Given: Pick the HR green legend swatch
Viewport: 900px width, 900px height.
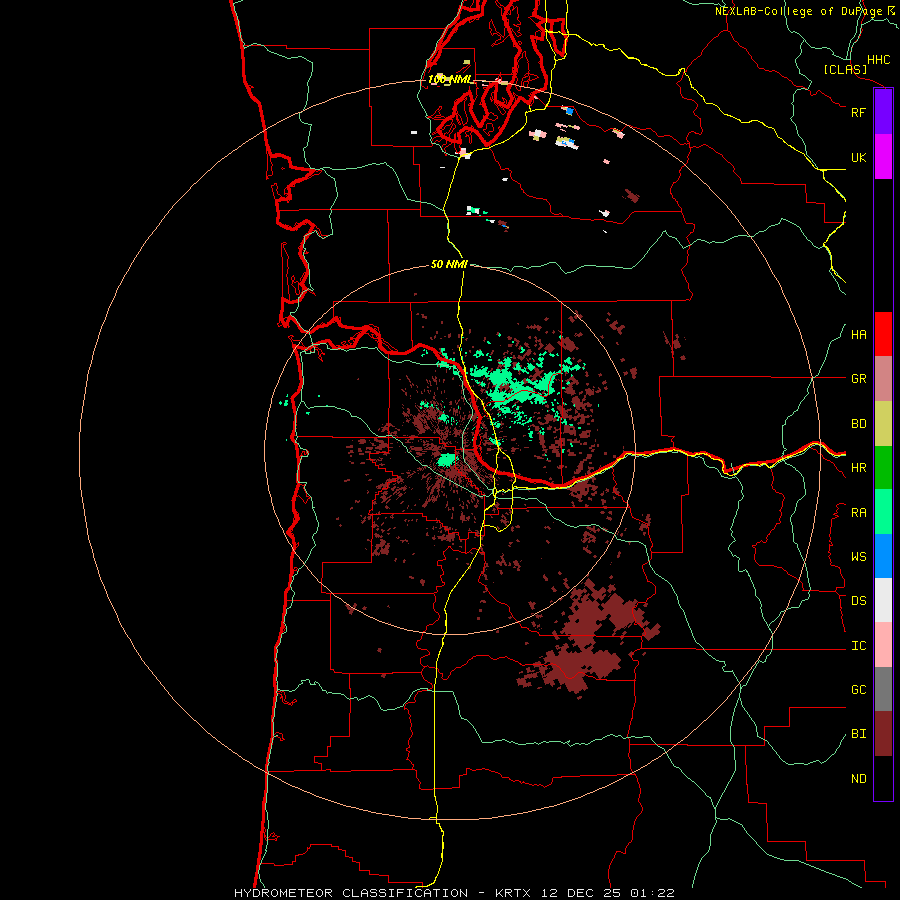Looking at the screenshot, I should tap(883, 468).
